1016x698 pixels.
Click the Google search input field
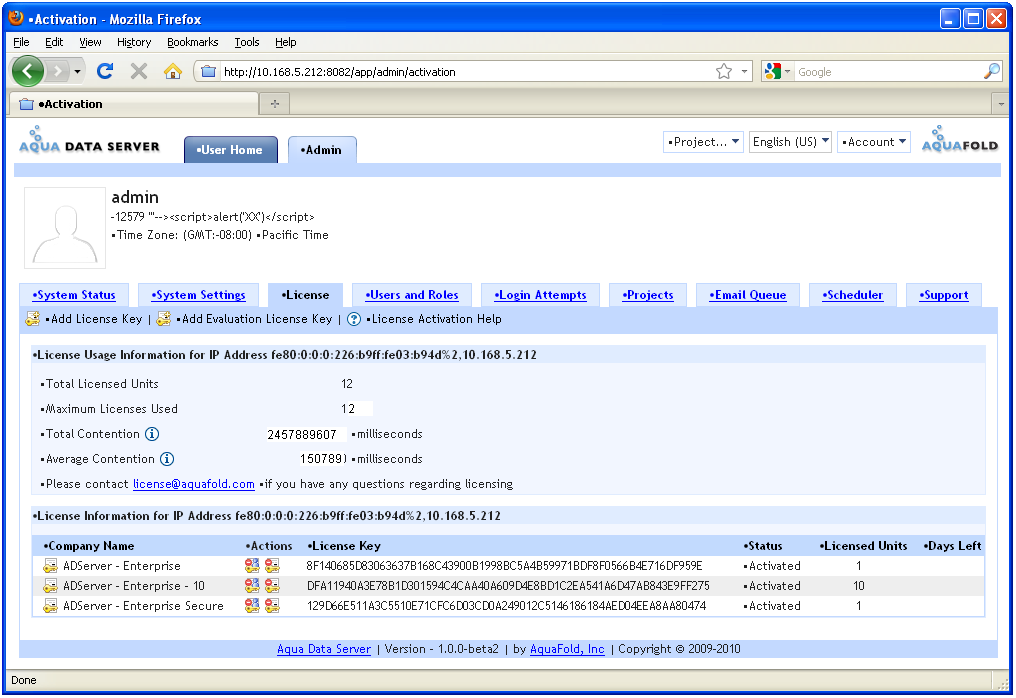pyautogui.click(x=888, y=72)
